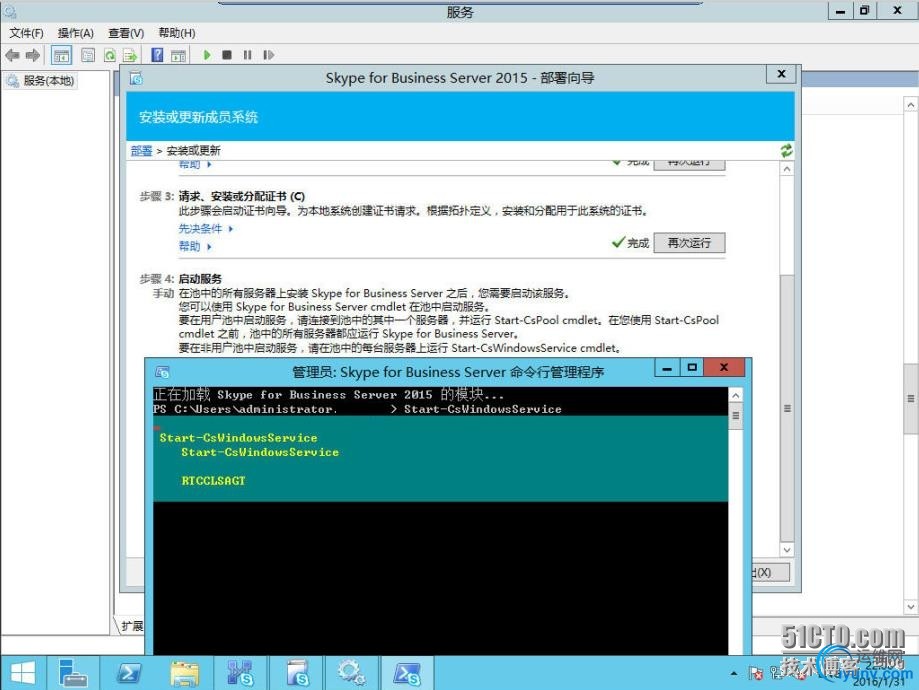Open Windows Start button

pyautogui.click(x=23, y=673)
